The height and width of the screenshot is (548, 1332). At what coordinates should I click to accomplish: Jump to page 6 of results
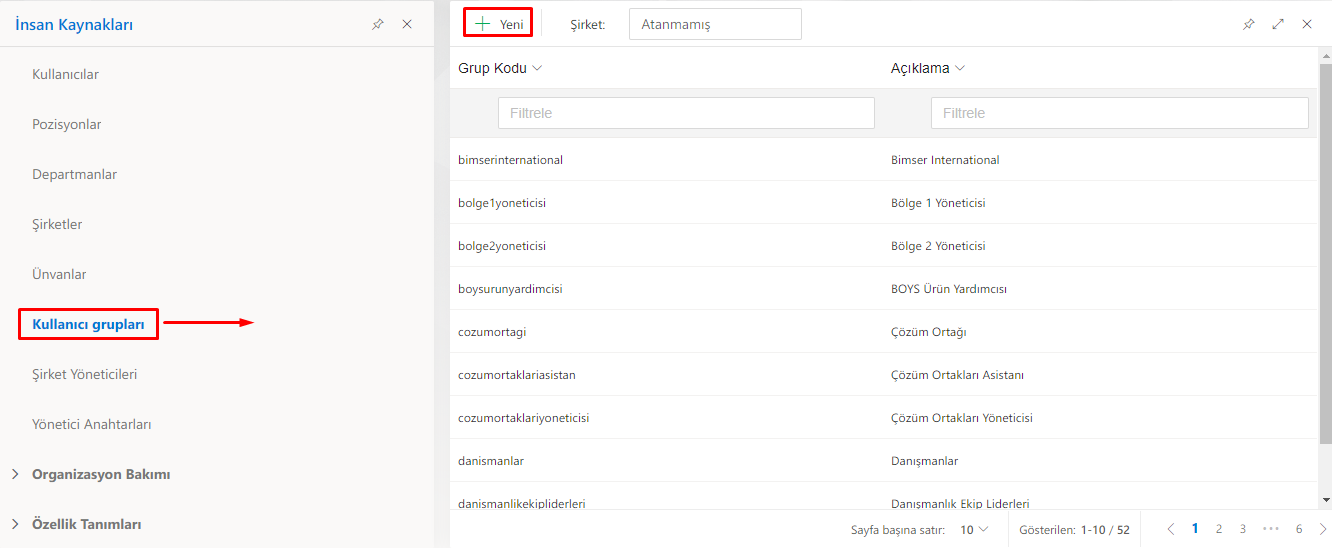click(1299, 529)
